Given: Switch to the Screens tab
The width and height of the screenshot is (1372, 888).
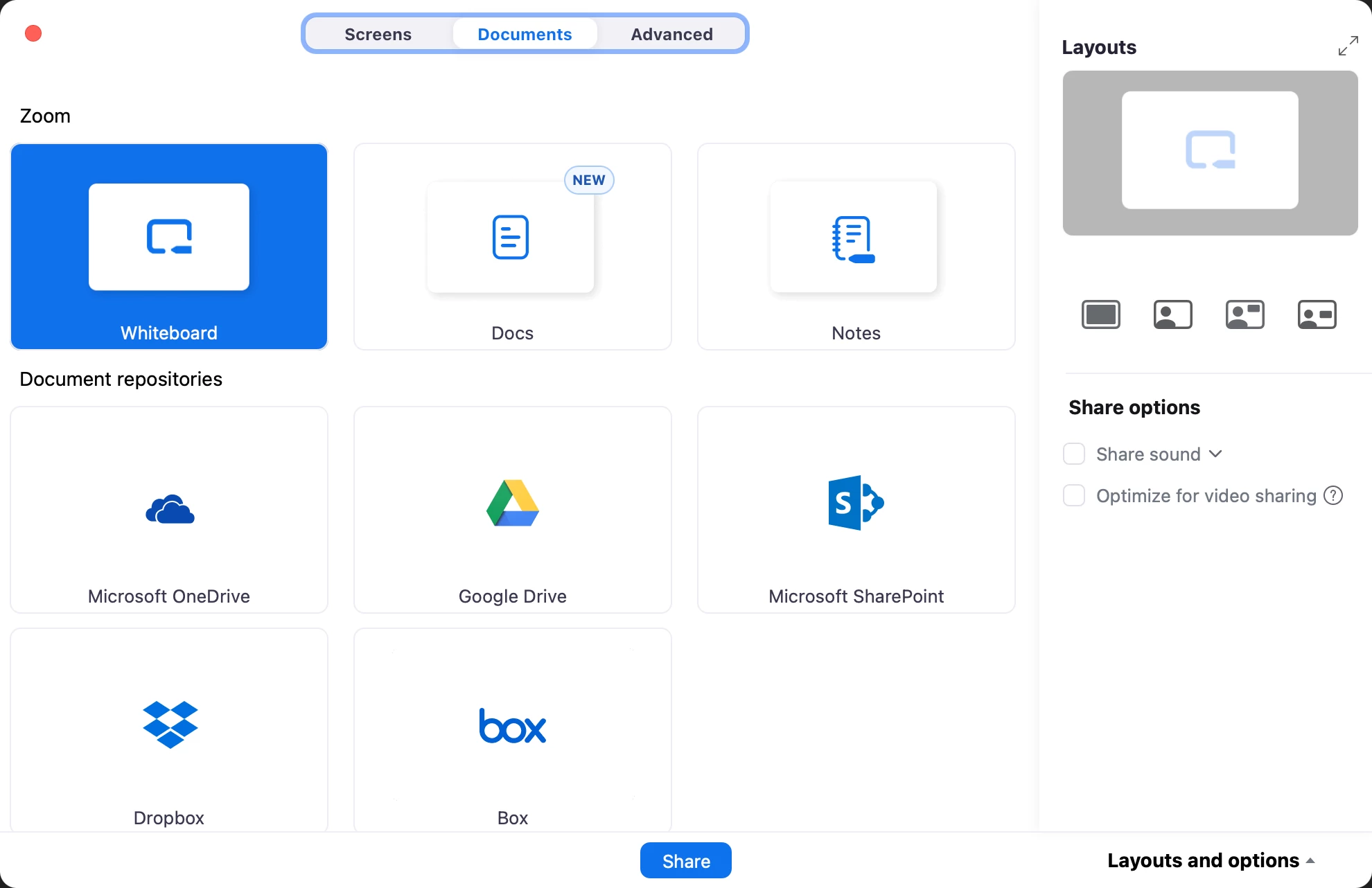Looking at the screenshot, I should click(x=378, y=34).
